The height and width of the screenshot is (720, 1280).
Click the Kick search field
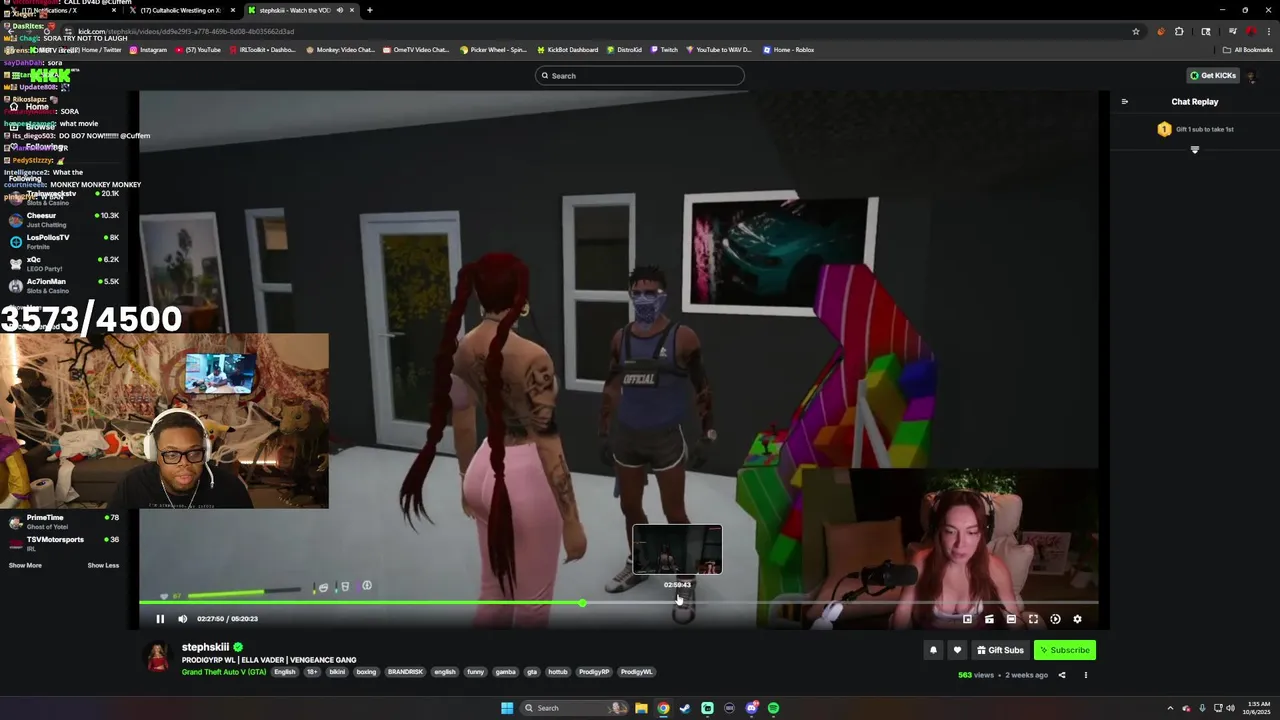point(640,76)
